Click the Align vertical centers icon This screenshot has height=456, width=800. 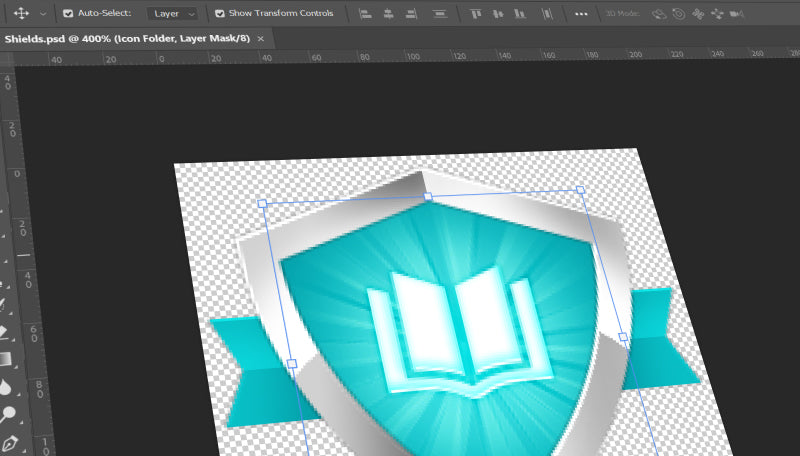[x=498, y=14]
